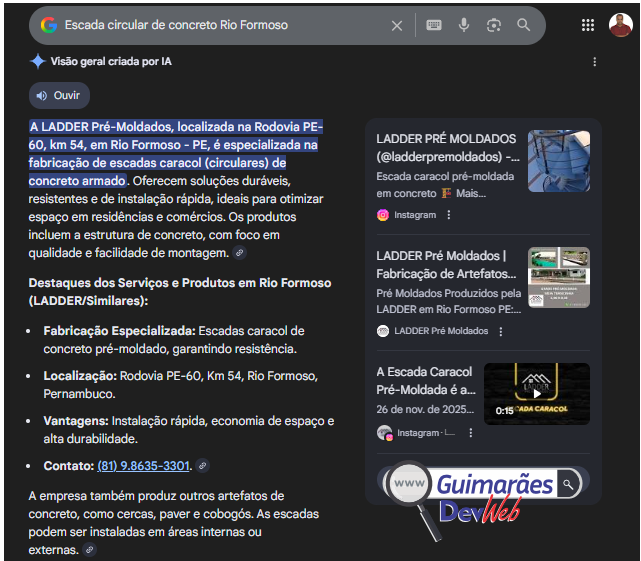Open more options for video result card
Screen dimensions: 641x561
tap(471, 433)
